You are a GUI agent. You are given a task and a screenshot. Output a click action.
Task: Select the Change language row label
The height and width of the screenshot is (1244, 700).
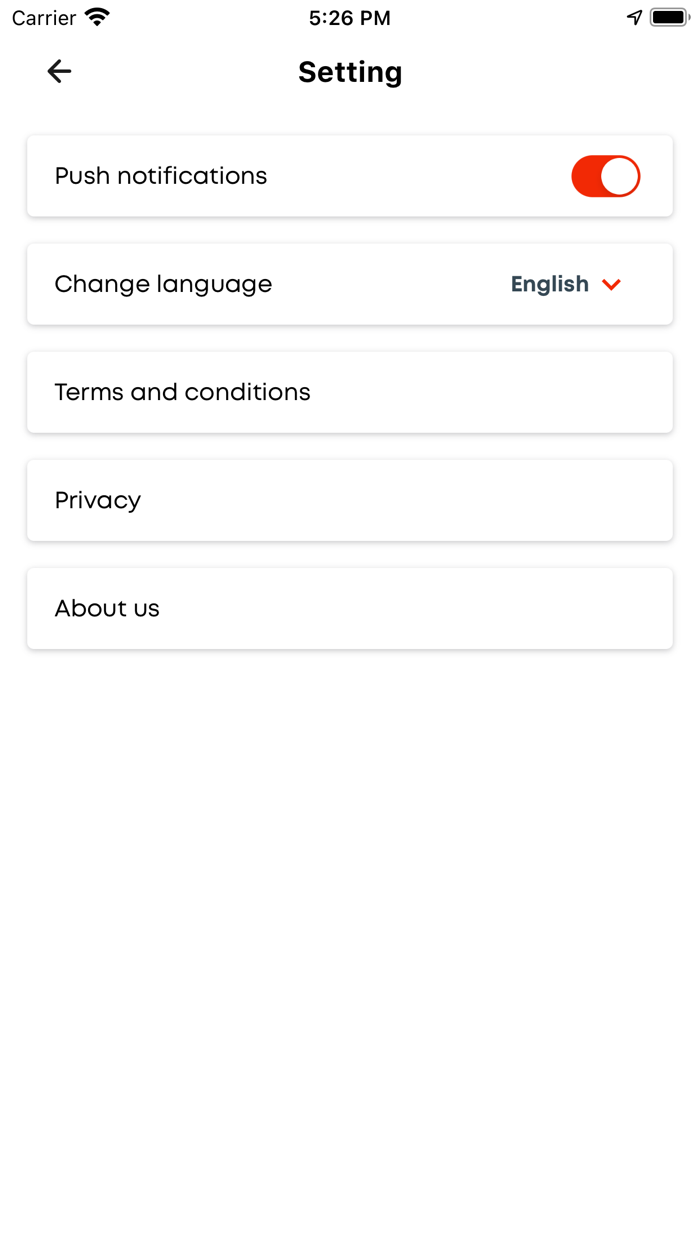coord(163,284)
